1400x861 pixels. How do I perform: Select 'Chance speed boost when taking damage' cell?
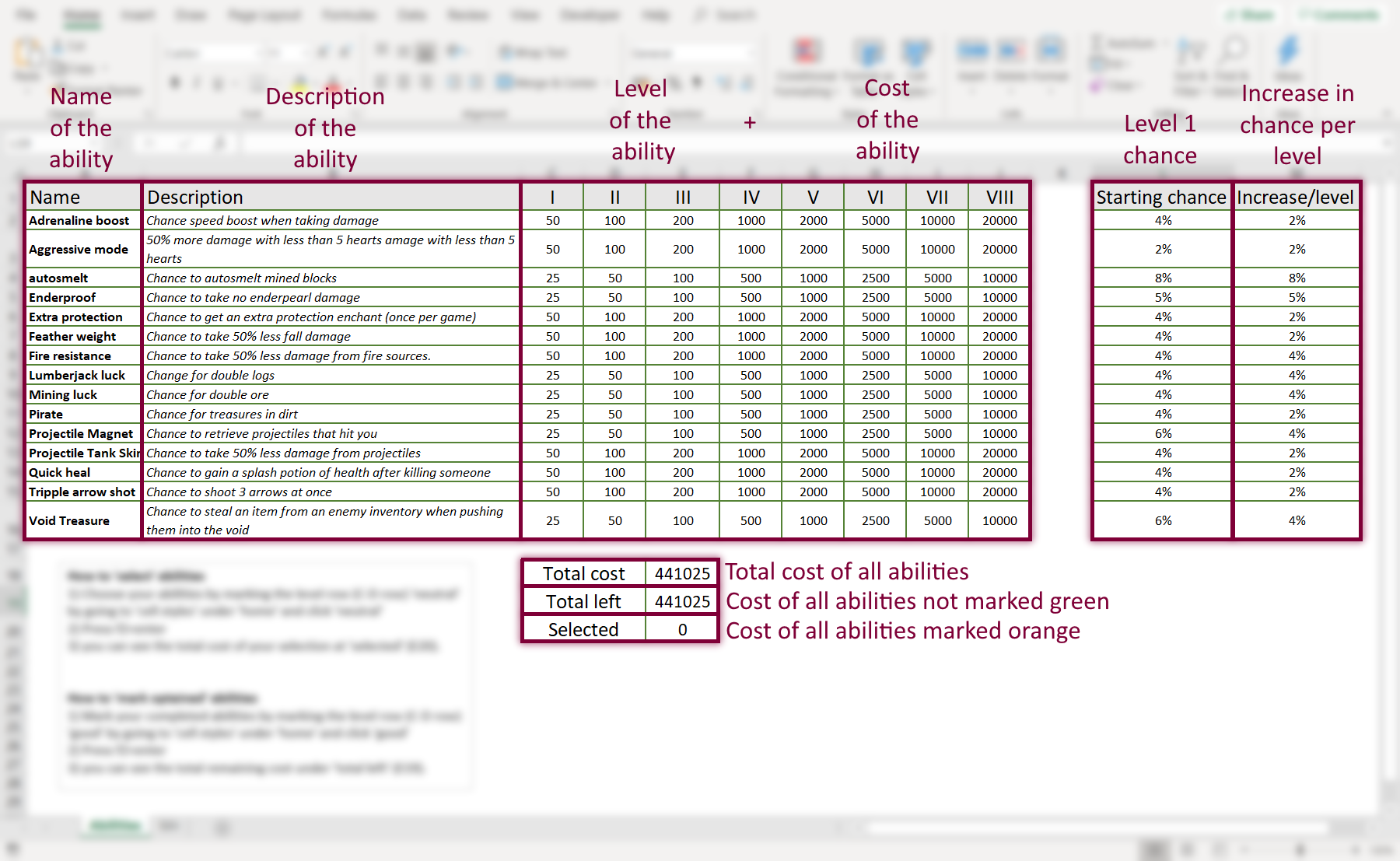331,221
